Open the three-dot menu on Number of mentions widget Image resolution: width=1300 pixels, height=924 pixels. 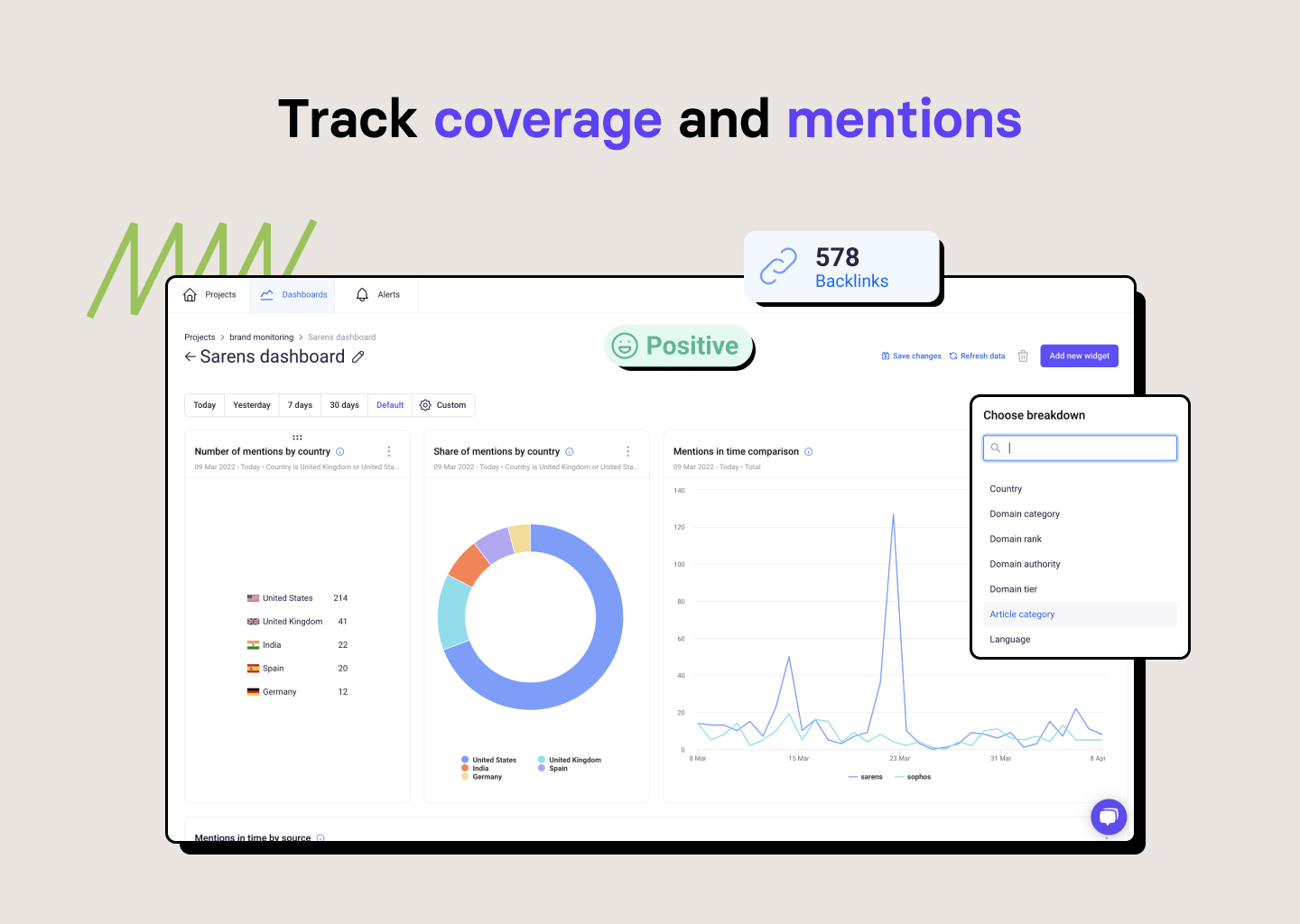click(x=389, y=451)
